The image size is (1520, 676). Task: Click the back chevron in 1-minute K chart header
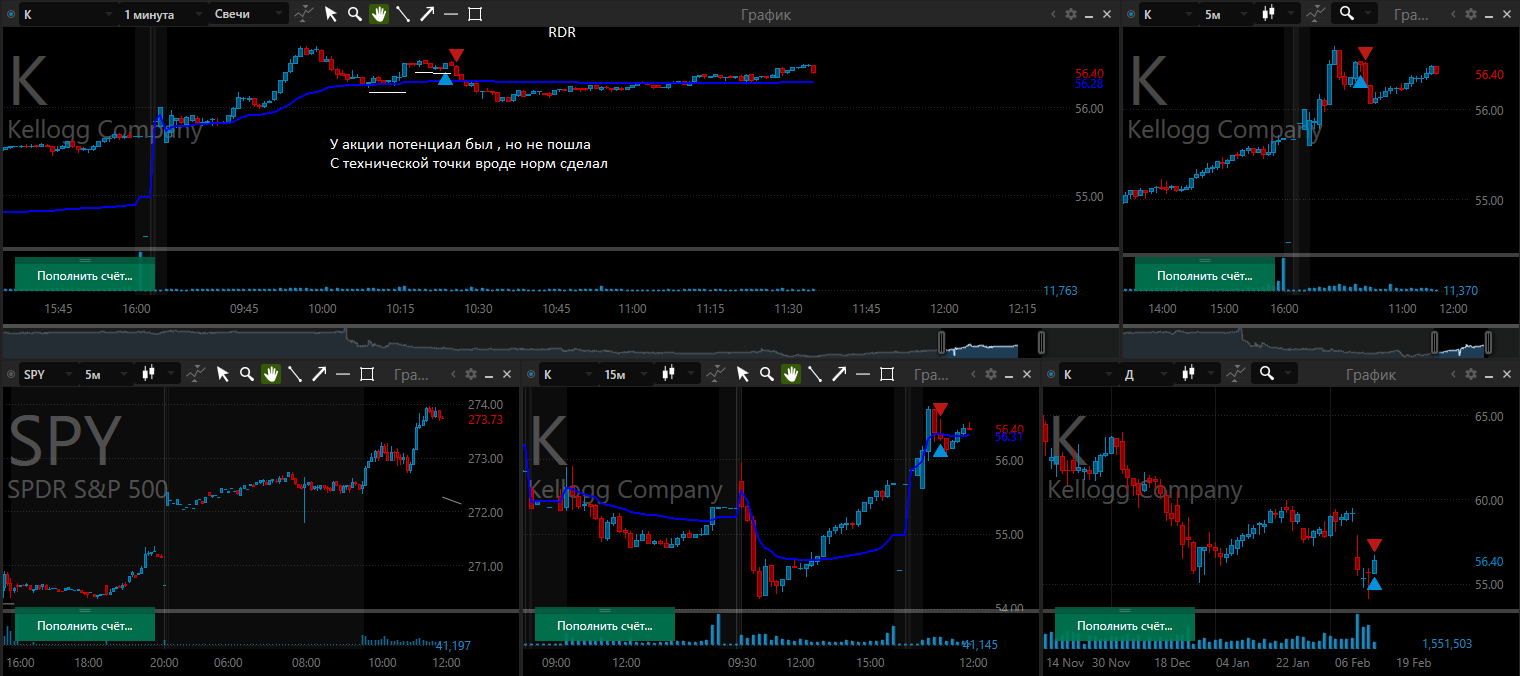pos(1054,14)
